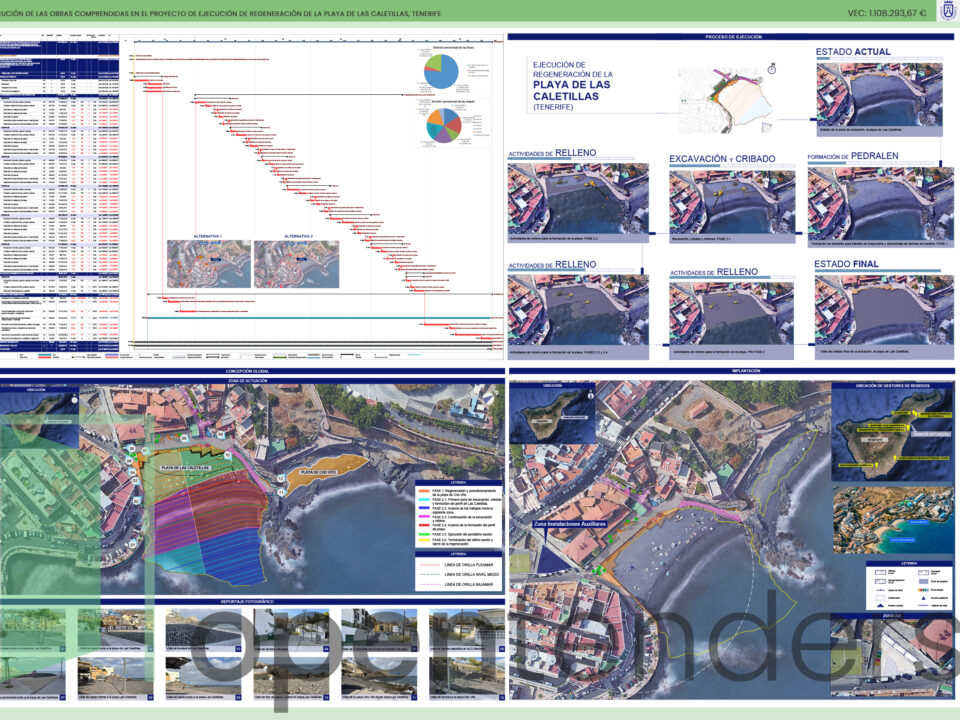Screen dimensions: 960x720
Task: Pick the blue FASE 2.2 legend swatch
Action: [424, 508]
